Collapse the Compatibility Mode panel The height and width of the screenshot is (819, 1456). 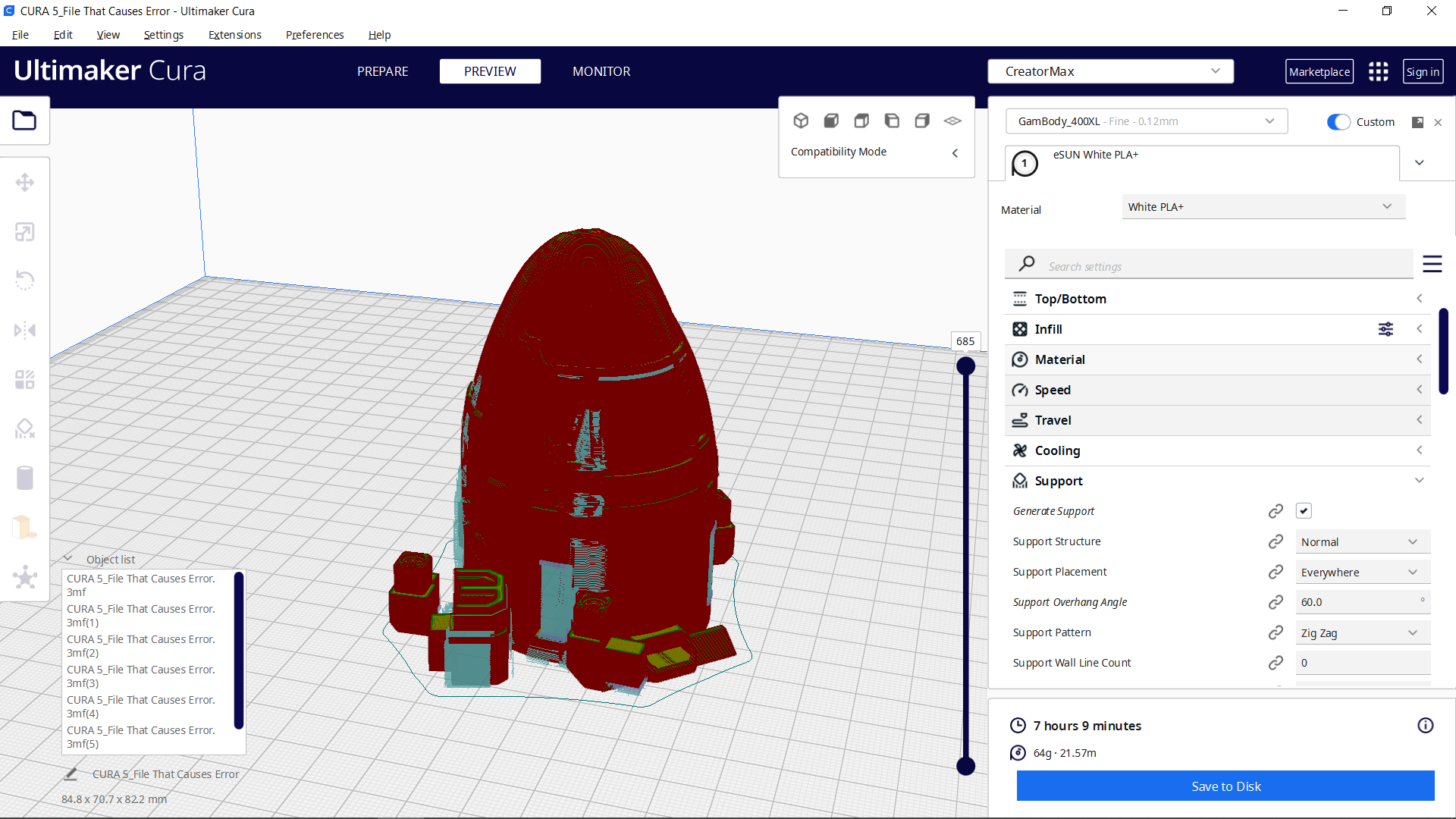955,152
